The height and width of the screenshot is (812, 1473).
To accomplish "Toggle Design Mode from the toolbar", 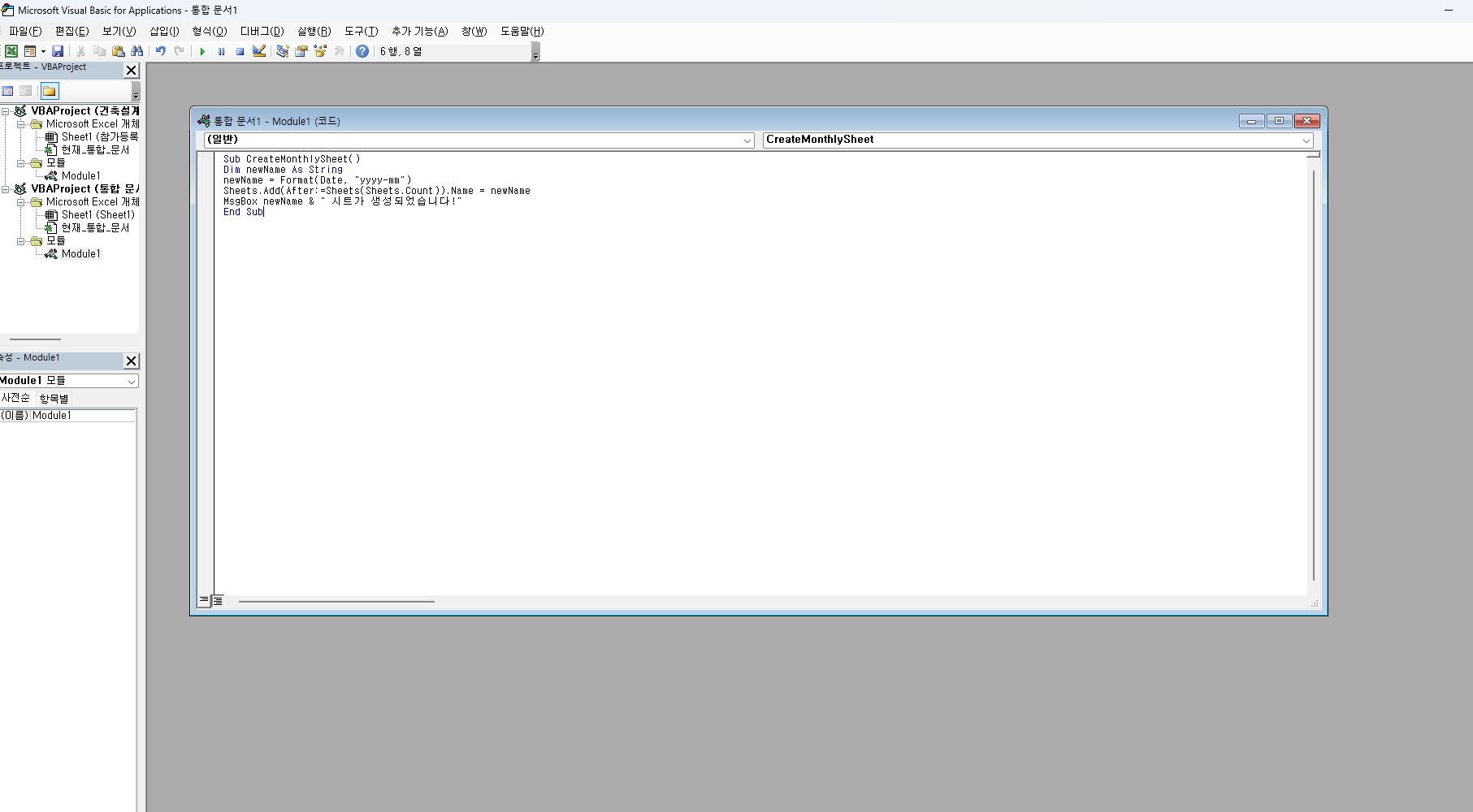I will tap(259, 50).
